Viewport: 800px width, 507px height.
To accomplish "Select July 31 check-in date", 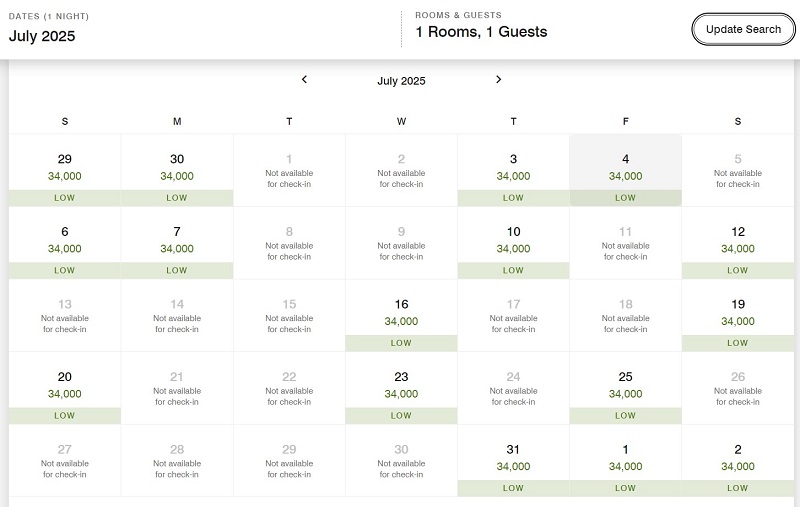I will [x=513, y=461].
